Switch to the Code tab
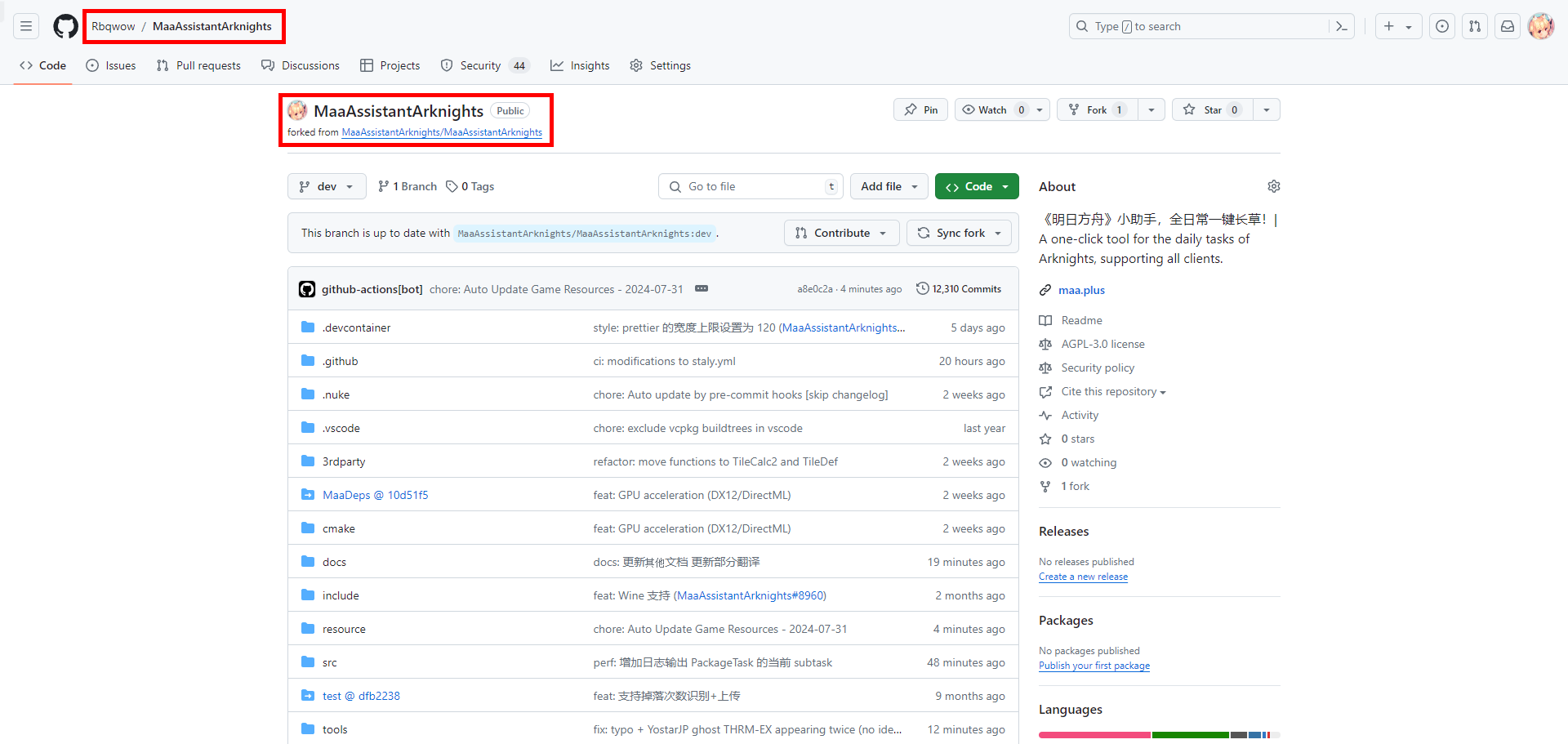This screenshot has height=744, width=1568. 42,65
